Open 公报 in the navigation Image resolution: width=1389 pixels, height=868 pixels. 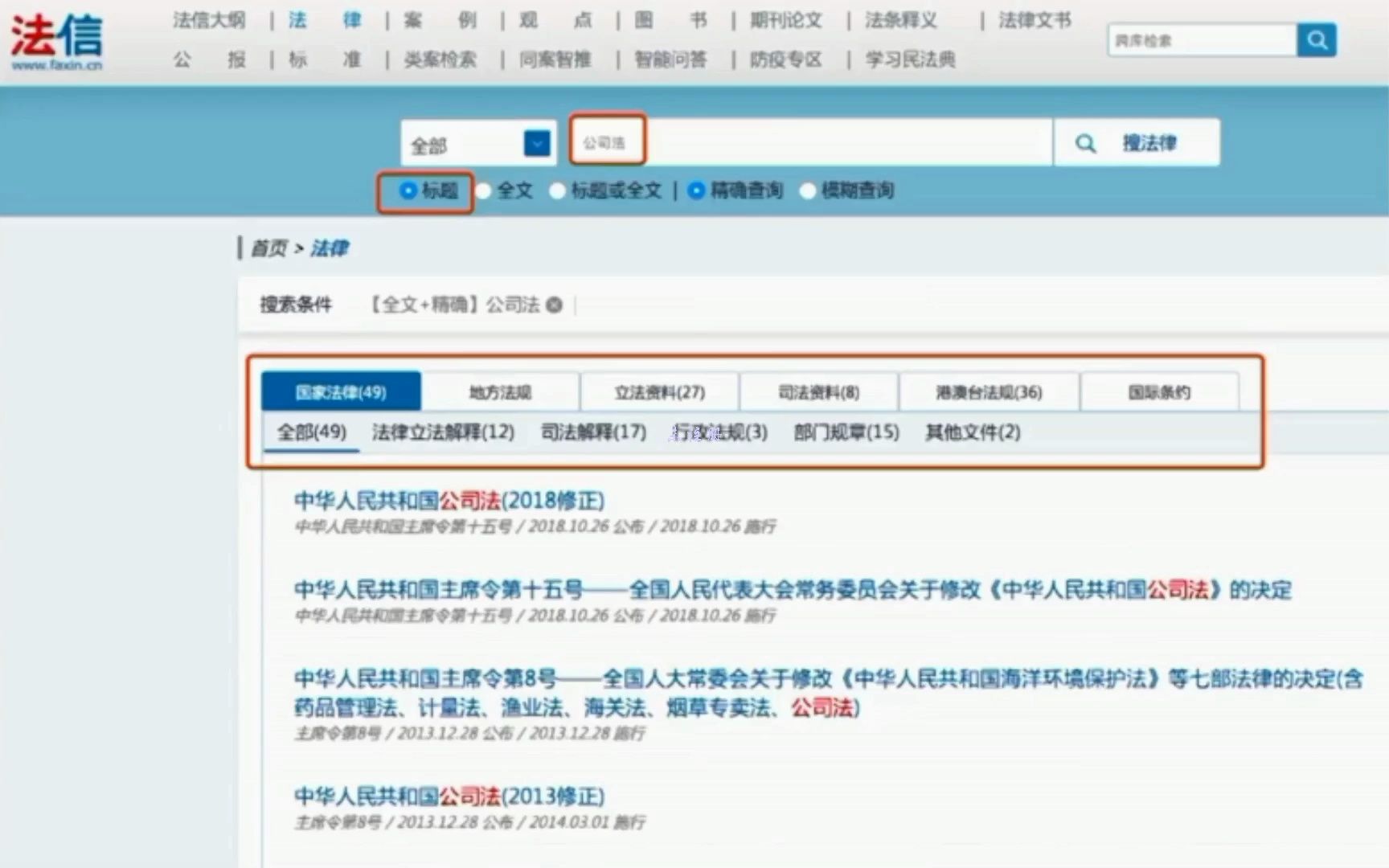click(209, 59)
